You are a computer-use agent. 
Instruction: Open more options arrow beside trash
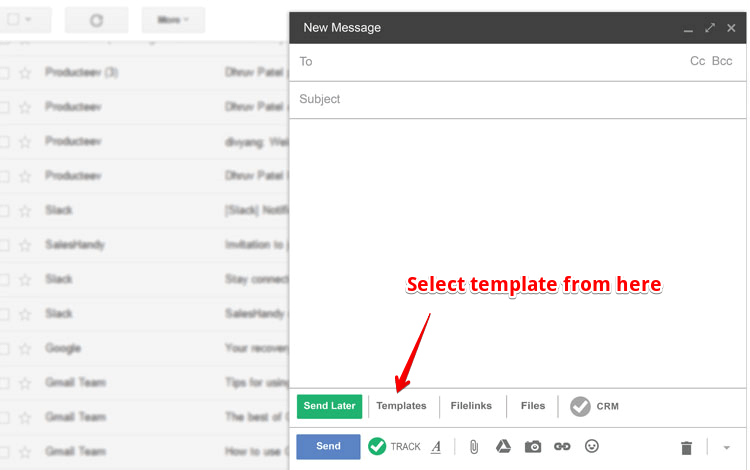click(x=727, y=448)
